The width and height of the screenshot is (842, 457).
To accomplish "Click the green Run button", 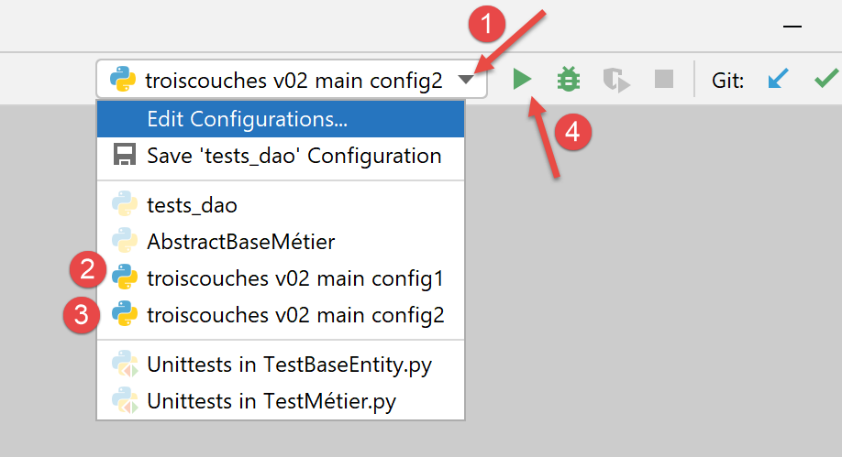I will 521,79.
